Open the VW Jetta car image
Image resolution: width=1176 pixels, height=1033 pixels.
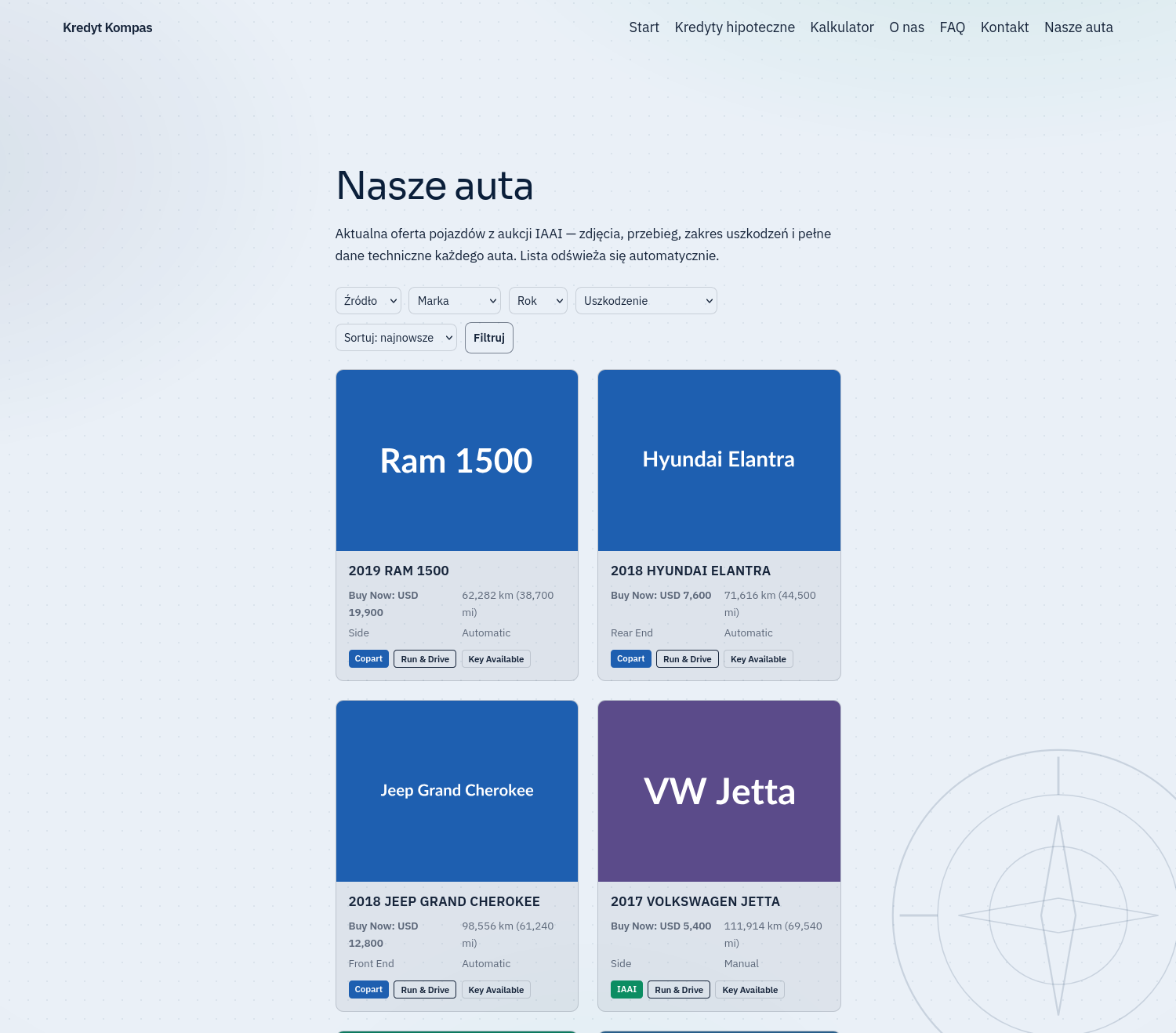click(x=719, y=792)
